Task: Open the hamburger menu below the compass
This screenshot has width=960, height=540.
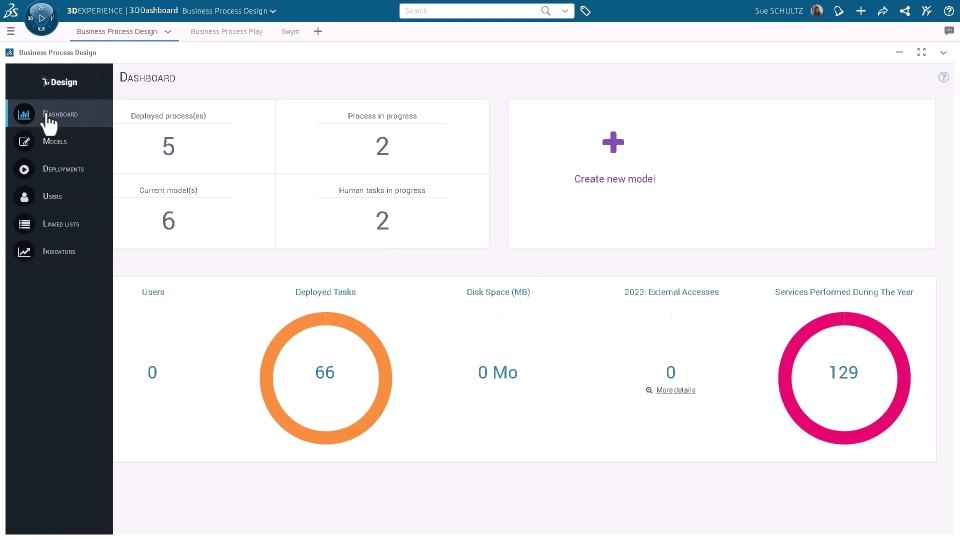Action: 10,31
